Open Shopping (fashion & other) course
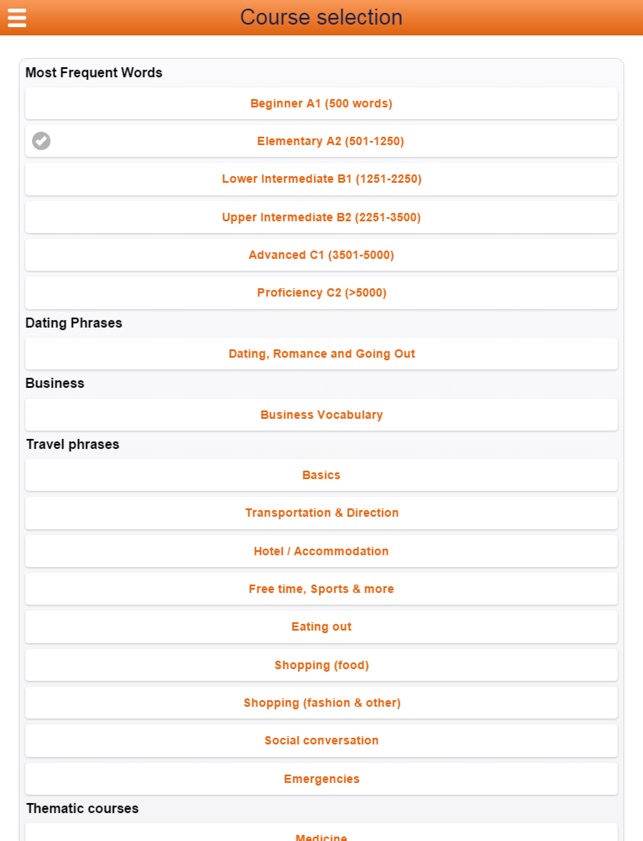The height and width of the screenshot is (841, 643). point(321,703)
